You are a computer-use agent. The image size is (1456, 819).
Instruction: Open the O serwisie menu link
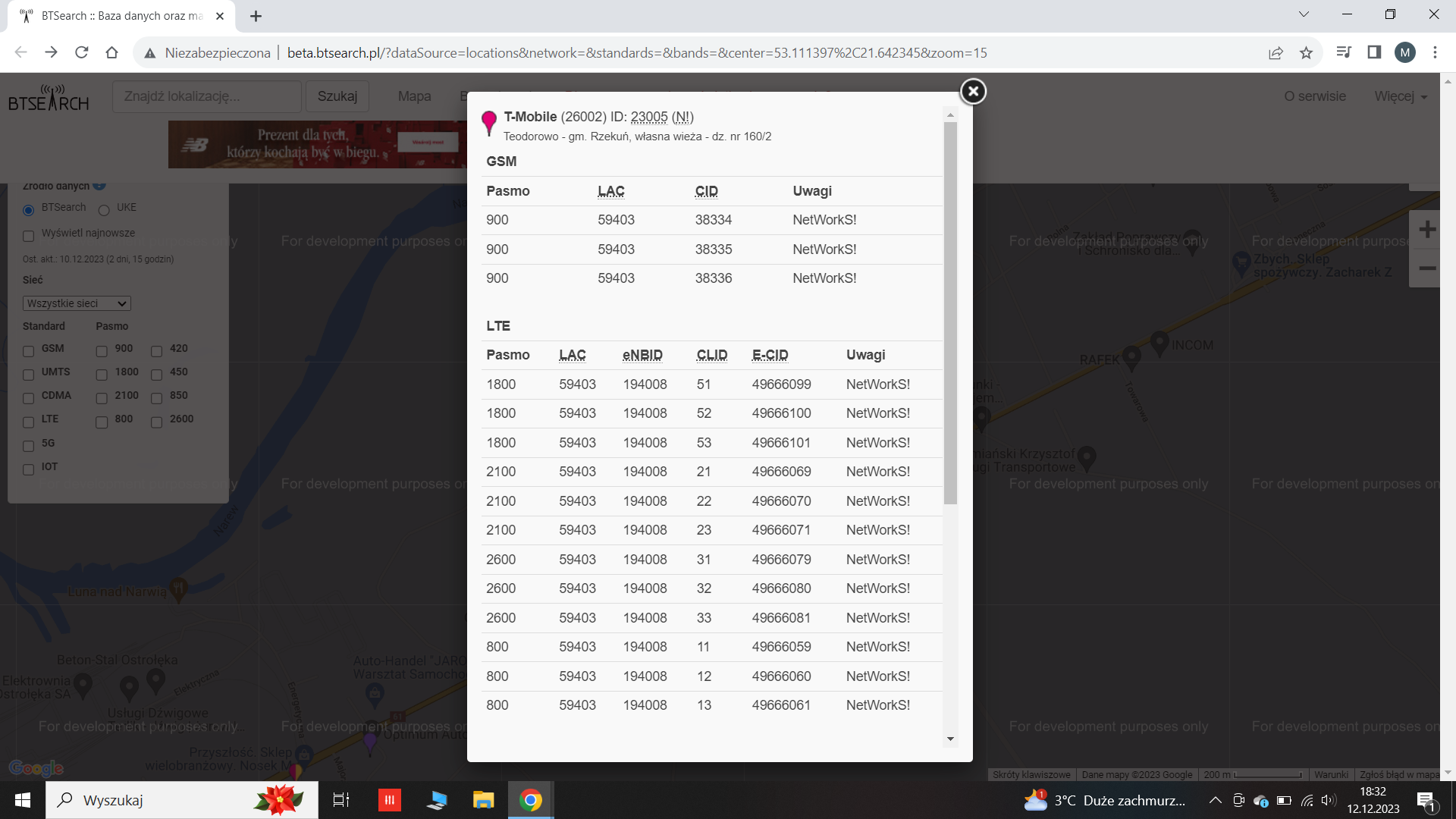point(1314,97)
